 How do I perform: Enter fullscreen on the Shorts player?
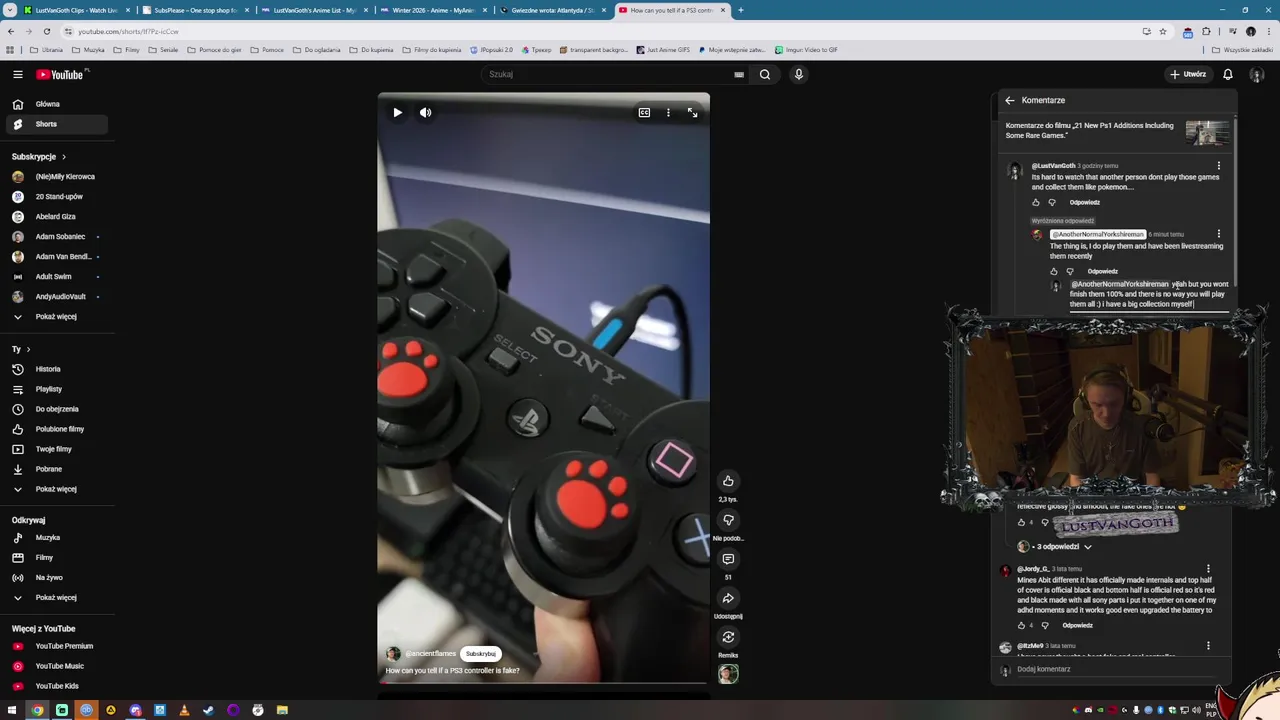point(692,112)
